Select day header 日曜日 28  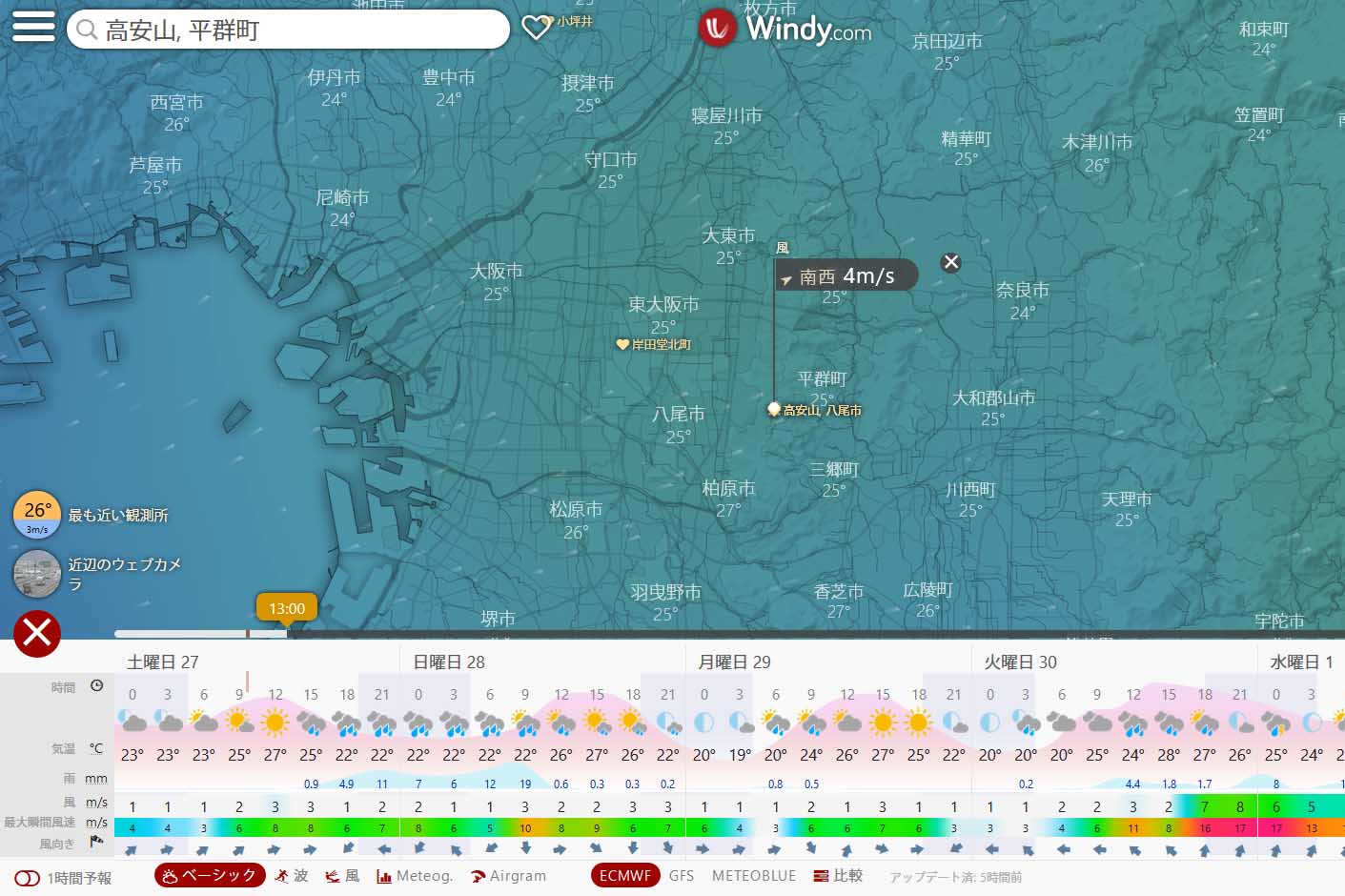[449, 662]
